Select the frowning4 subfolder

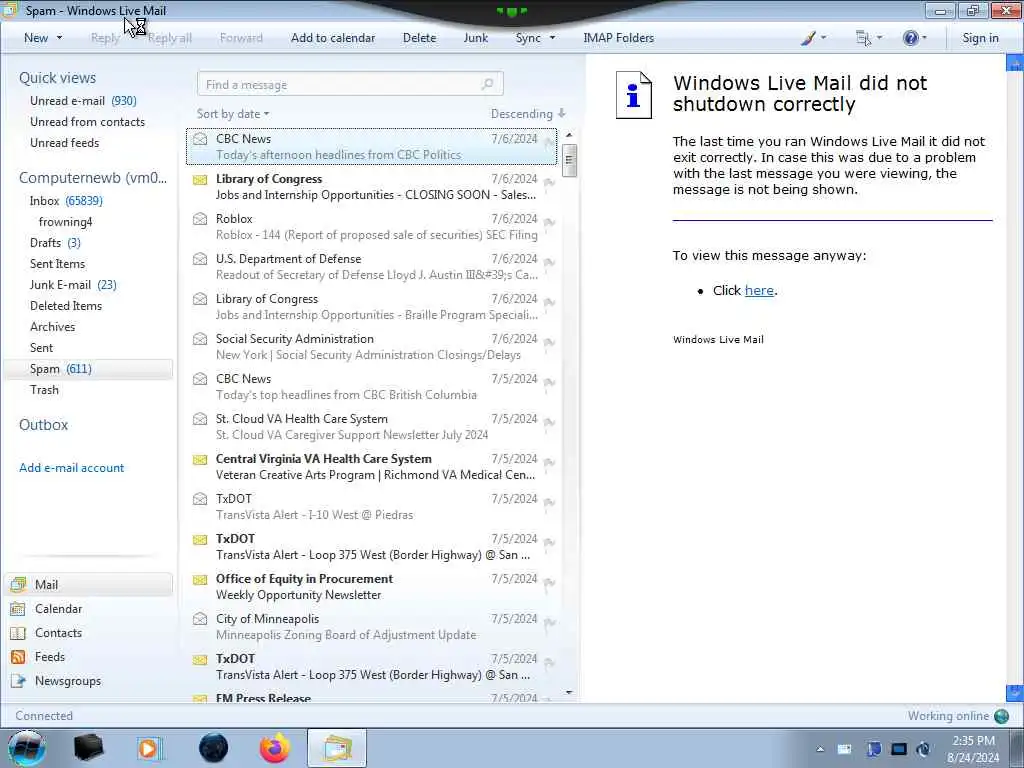(65, 222)
